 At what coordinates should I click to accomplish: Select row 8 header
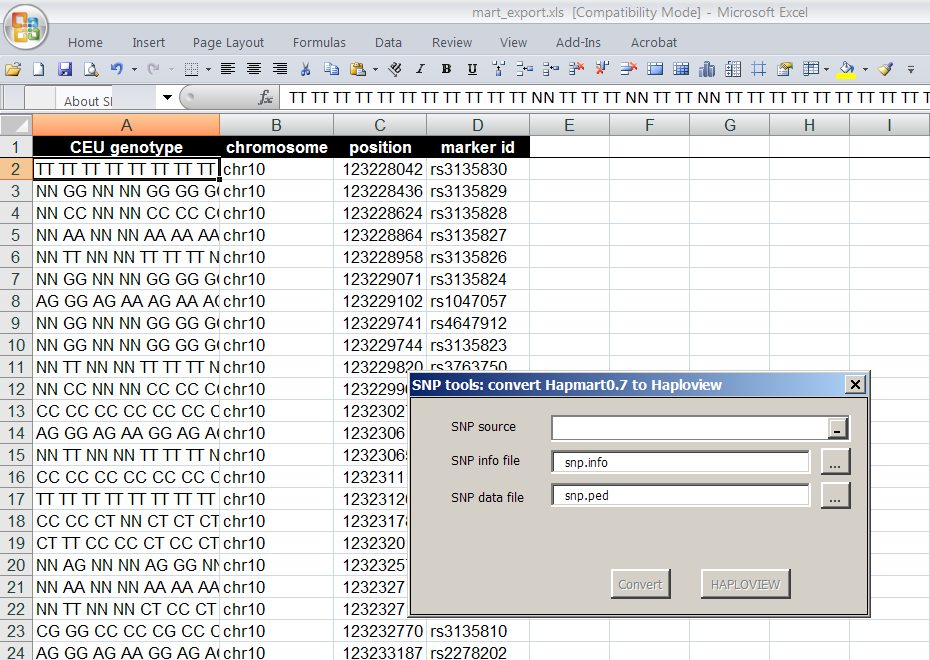coord(16,301)
